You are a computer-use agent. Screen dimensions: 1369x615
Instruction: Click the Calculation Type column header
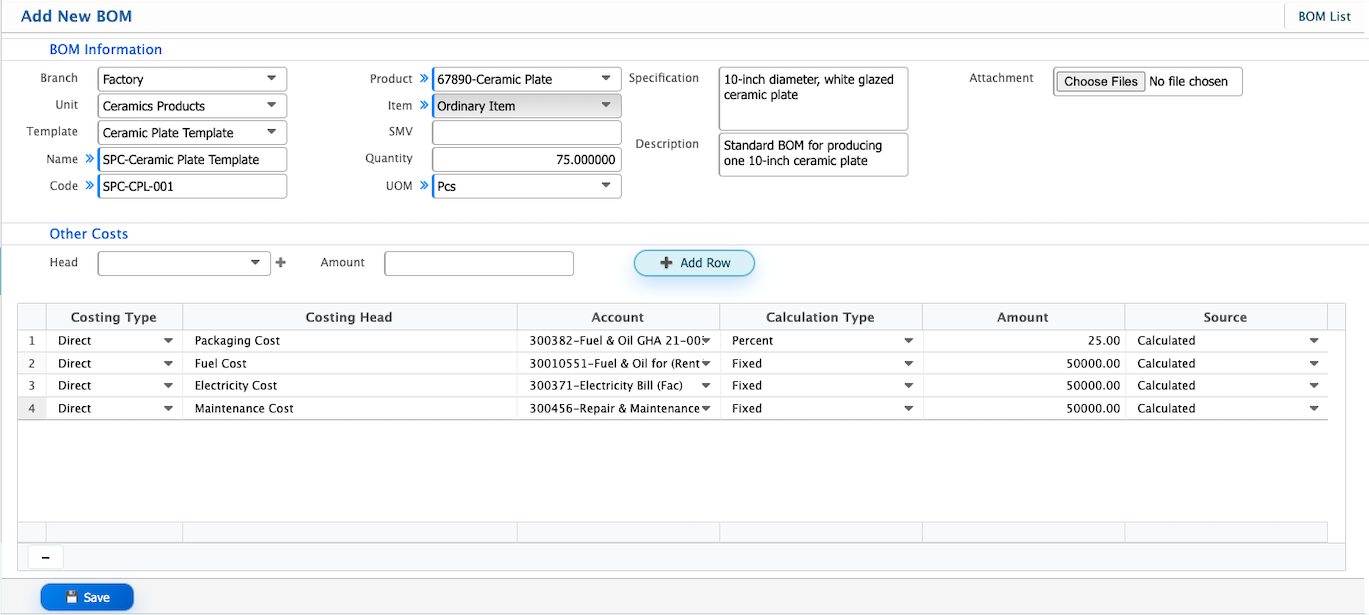[x=820, y=317]
